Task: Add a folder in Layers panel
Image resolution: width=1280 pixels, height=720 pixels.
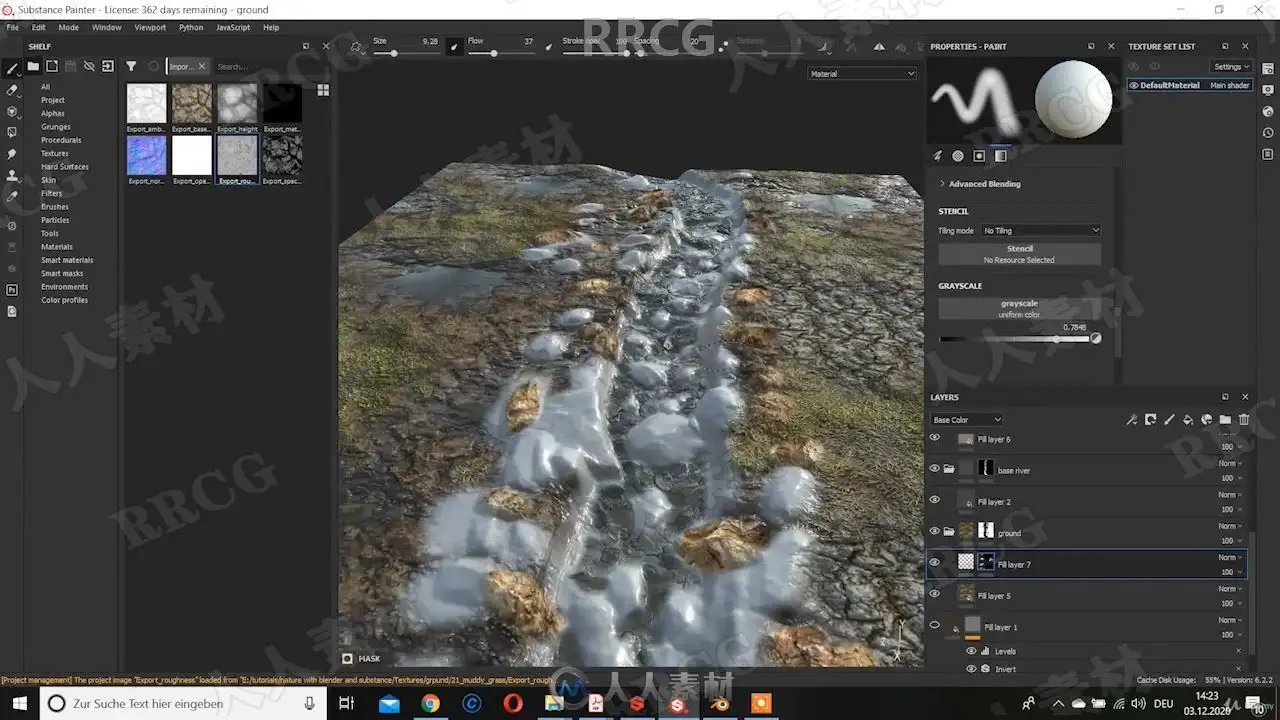Action: [x=1225, y=420]
